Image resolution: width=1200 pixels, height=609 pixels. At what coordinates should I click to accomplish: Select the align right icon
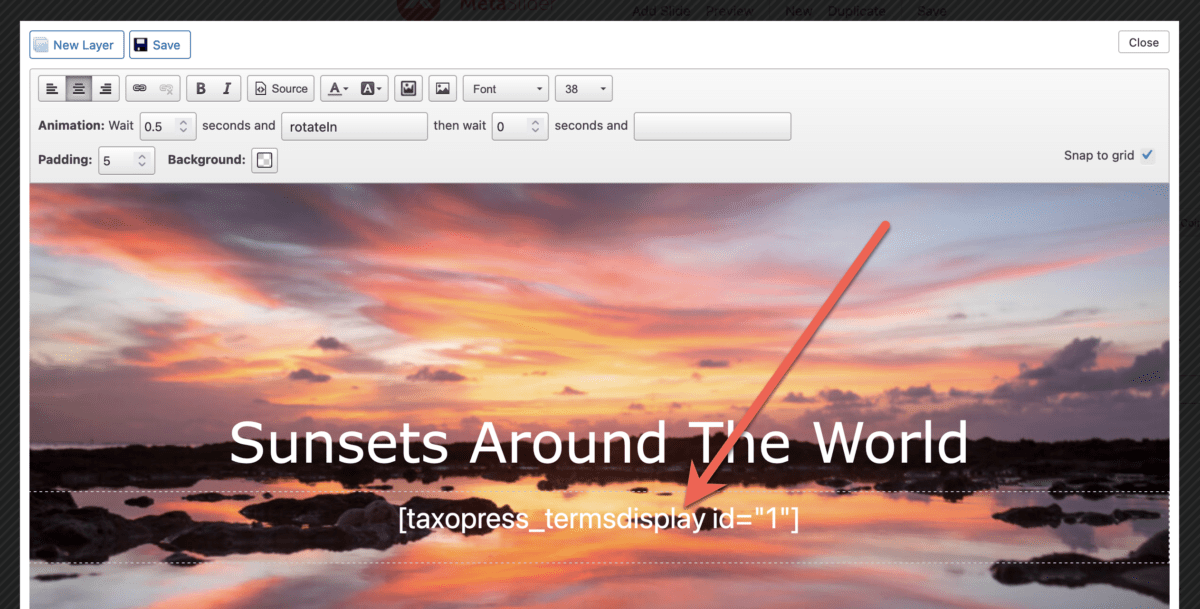[x=105, y=88]
